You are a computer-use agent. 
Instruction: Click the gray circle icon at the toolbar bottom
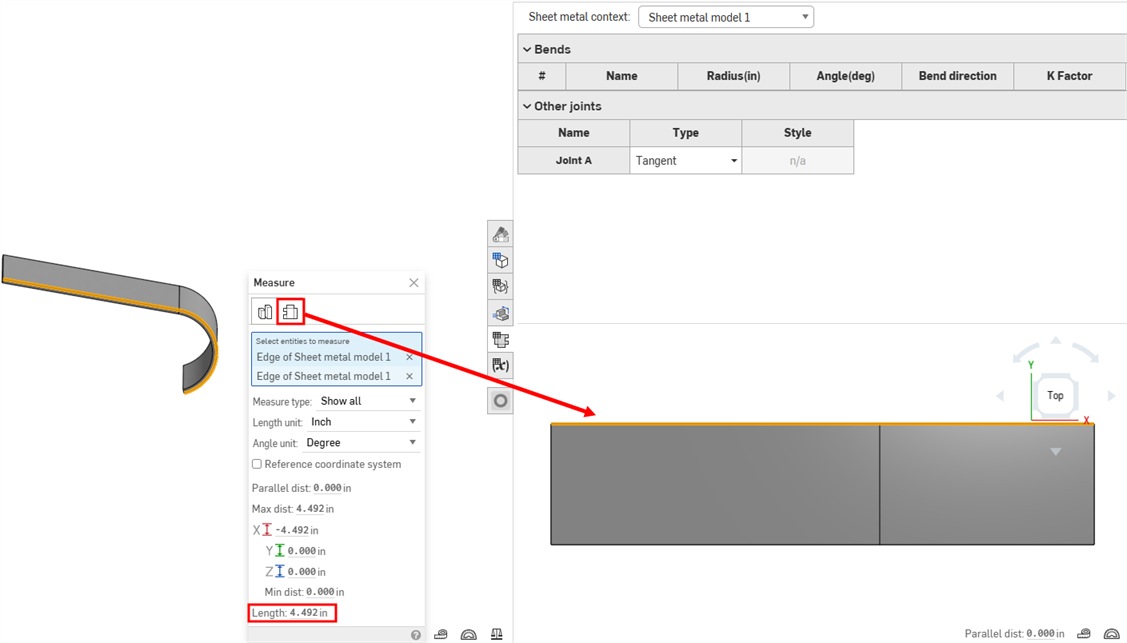500,399
